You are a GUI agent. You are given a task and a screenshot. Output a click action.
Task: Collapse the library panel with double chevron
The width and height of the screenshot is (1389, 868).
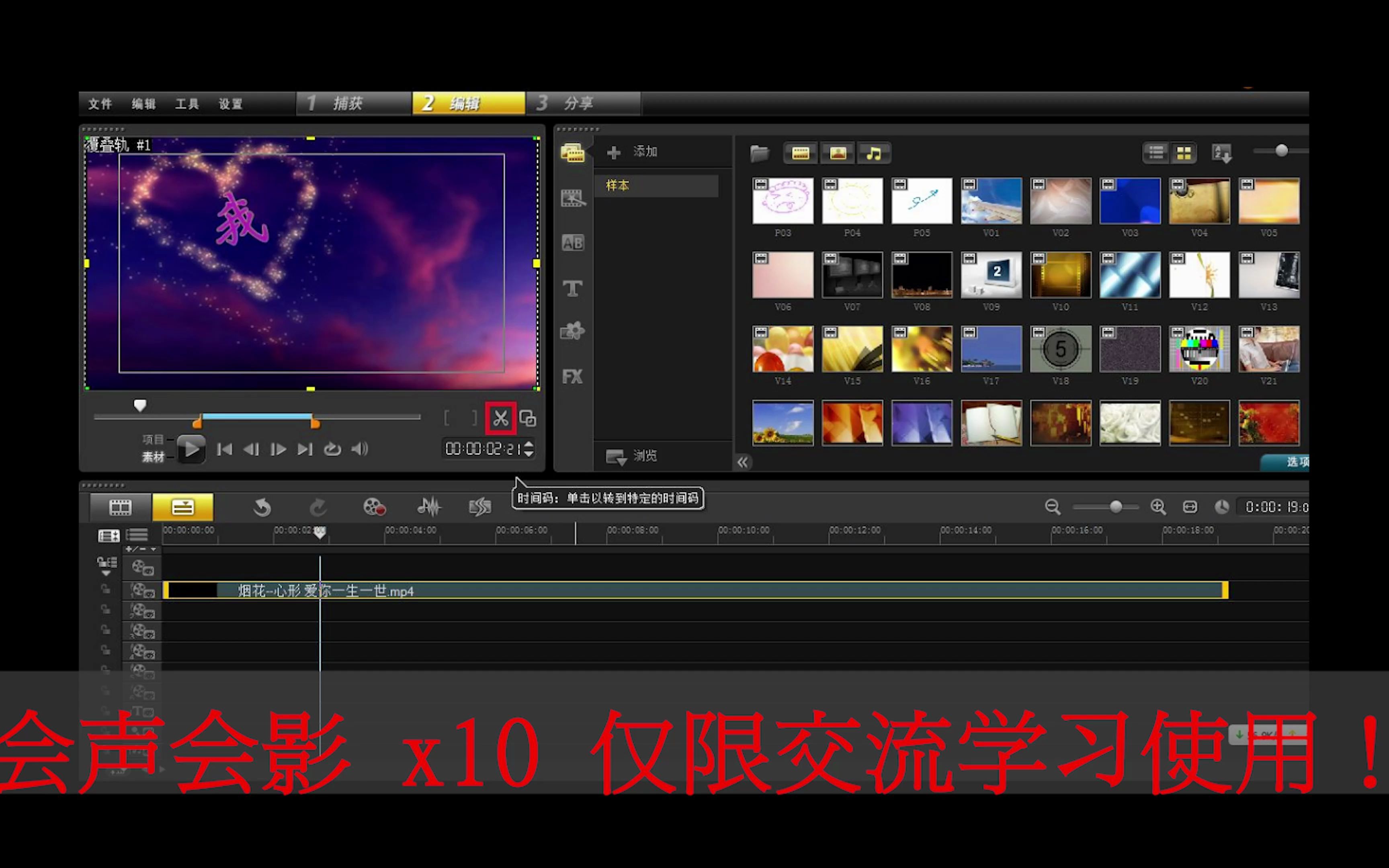click(743, 462)
